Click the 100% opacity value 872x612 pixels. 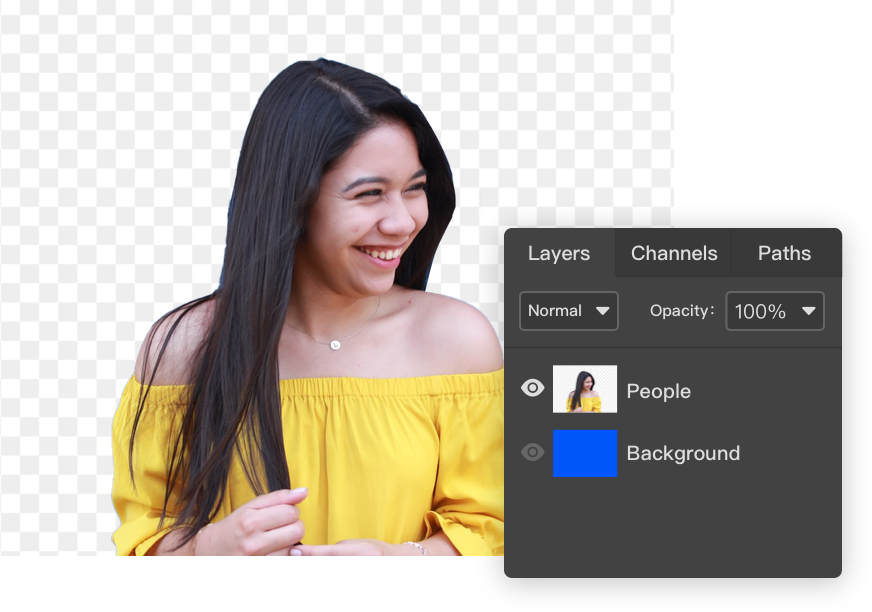pyautogui.click(x=762, y=311)
